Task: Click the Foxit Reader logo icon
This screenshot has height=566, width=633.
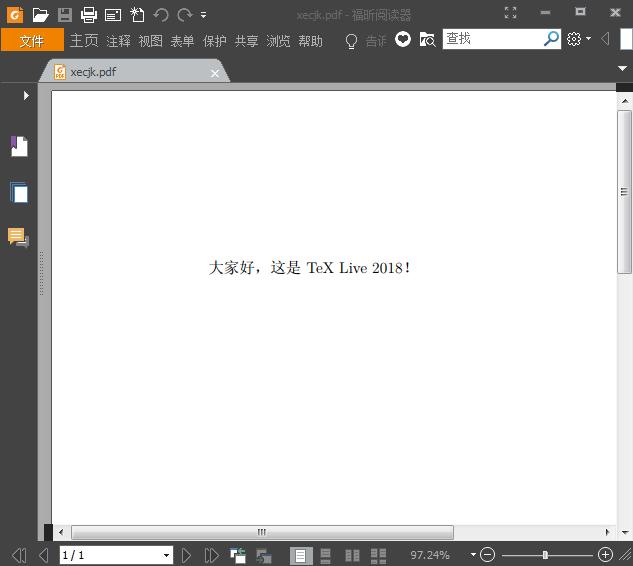Action: tap(15, 15)
